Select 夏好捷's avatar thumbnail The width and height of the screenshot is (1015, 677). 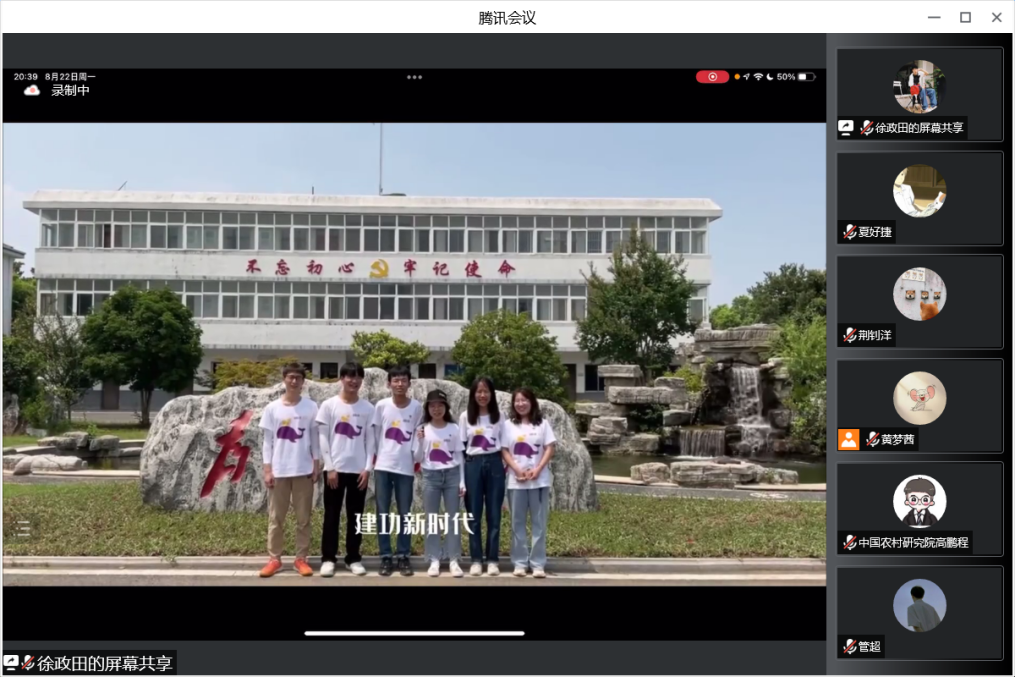(x=919, y=191)
